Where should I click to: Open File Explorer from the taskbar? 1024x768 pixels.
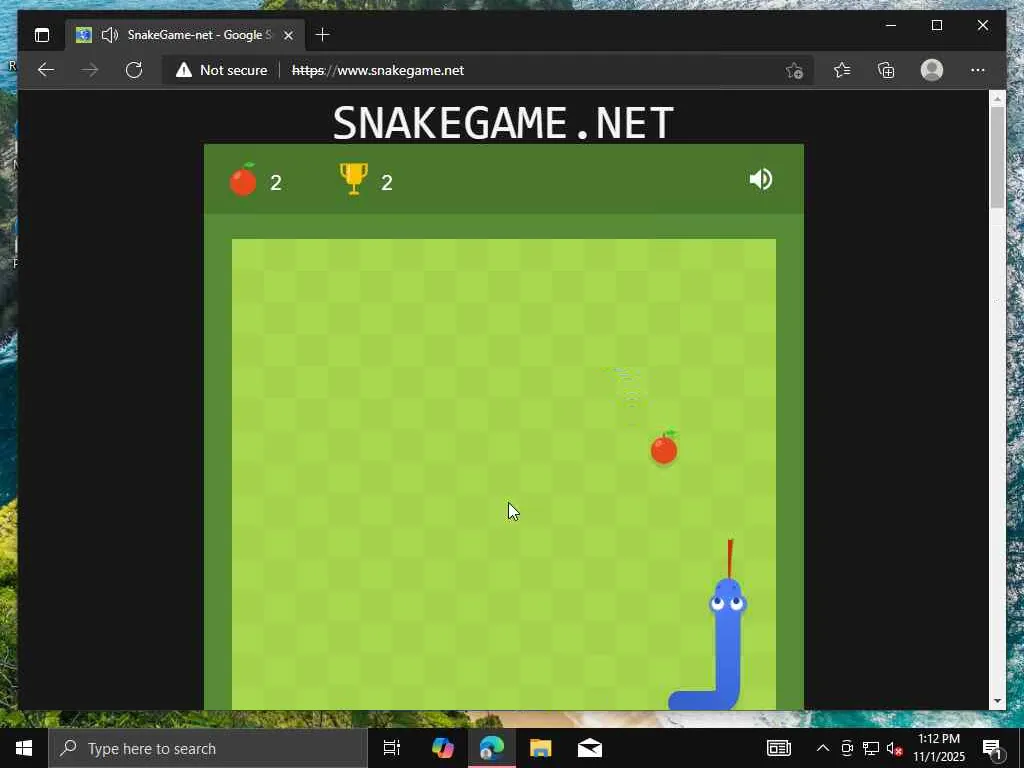541,748
